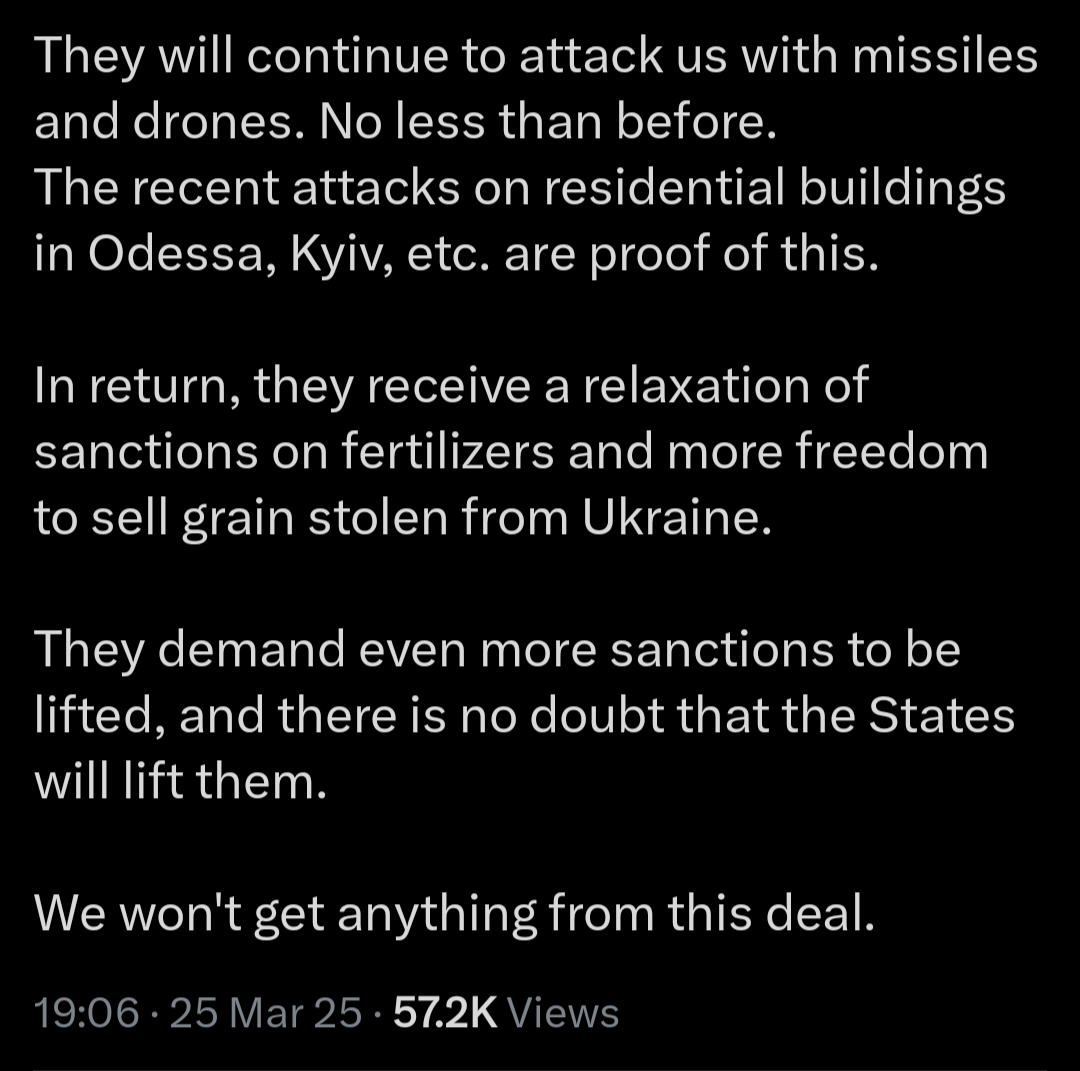1080x1071 pixels.
Task: Click the word "missiles" in the first line
Action: point(945,55)
